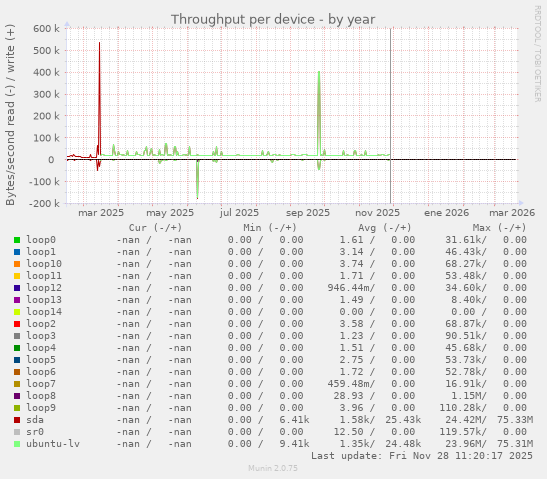547x479 pixels.
Task: Click the loop11 yellow color swatch
Action: (17, 276)
